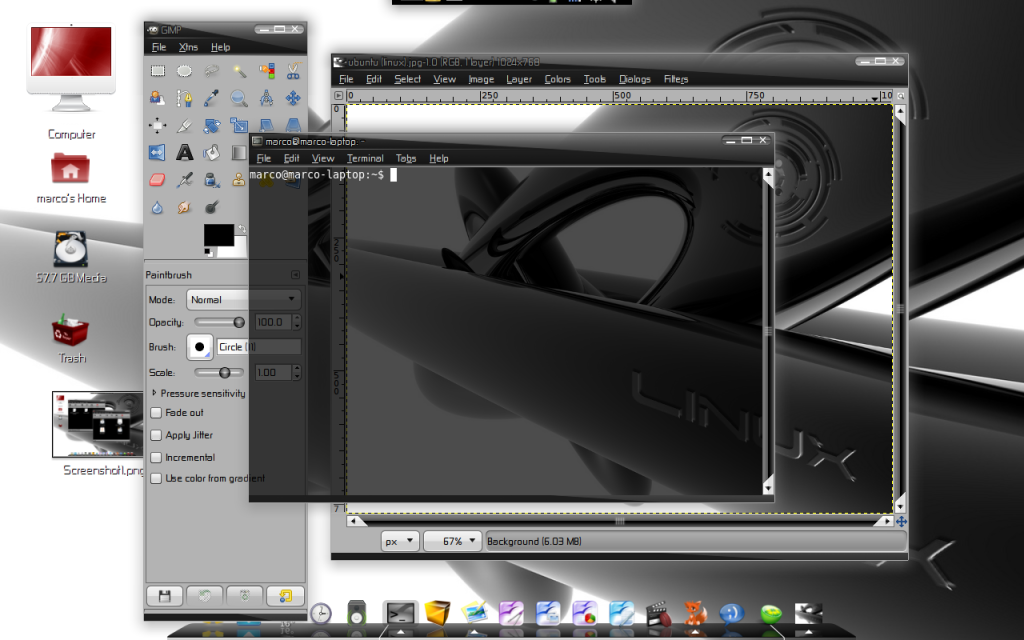
Task: Click the terminal window vertical scrollbar
Action: [x=768, y=331]
